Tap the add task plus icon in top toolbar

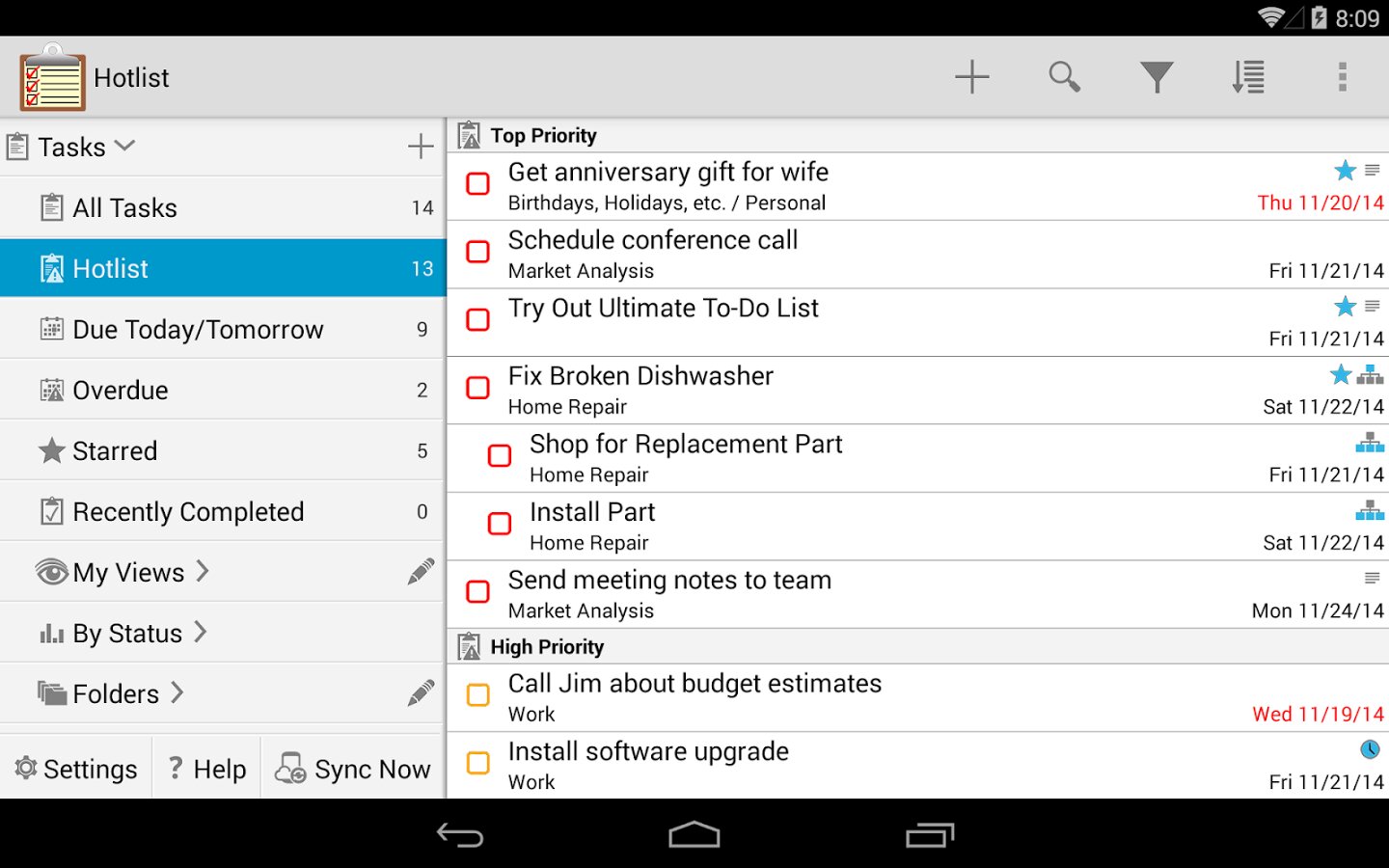tap(971, 77)
